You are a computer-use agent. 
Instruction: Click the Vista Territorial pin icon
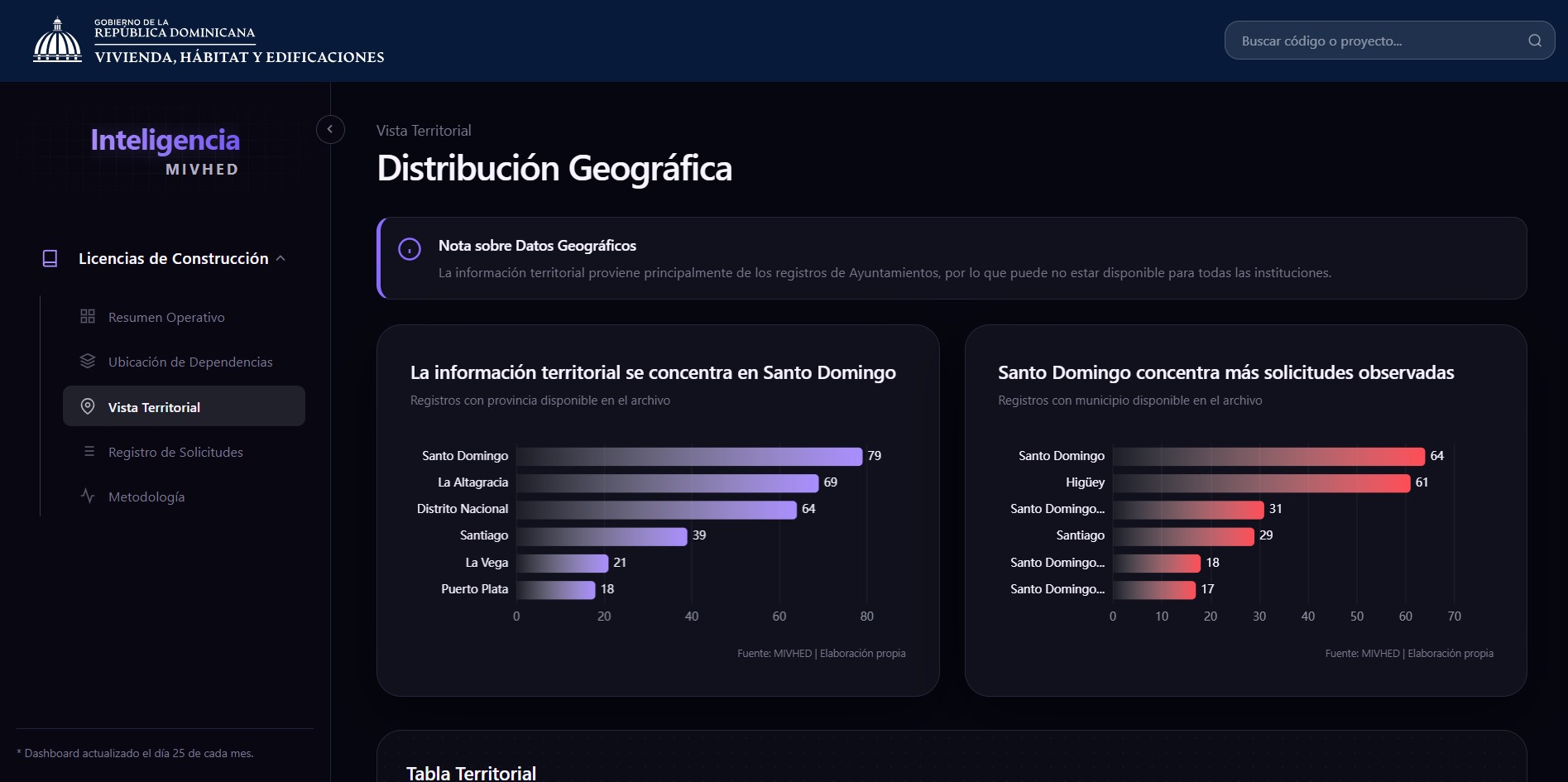pyautogui.click(x=88, y=406)
